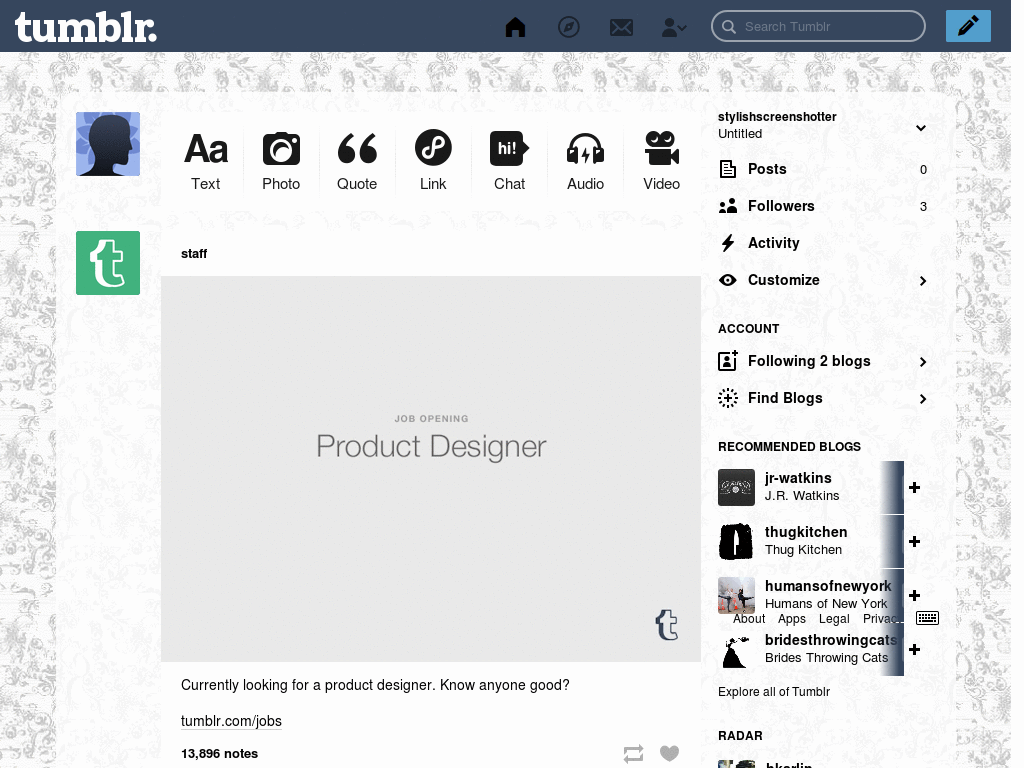Image resolution: width=1024 pixels, height=768 pixels.
Task: Create a Text post
Action: pos(206,158)
